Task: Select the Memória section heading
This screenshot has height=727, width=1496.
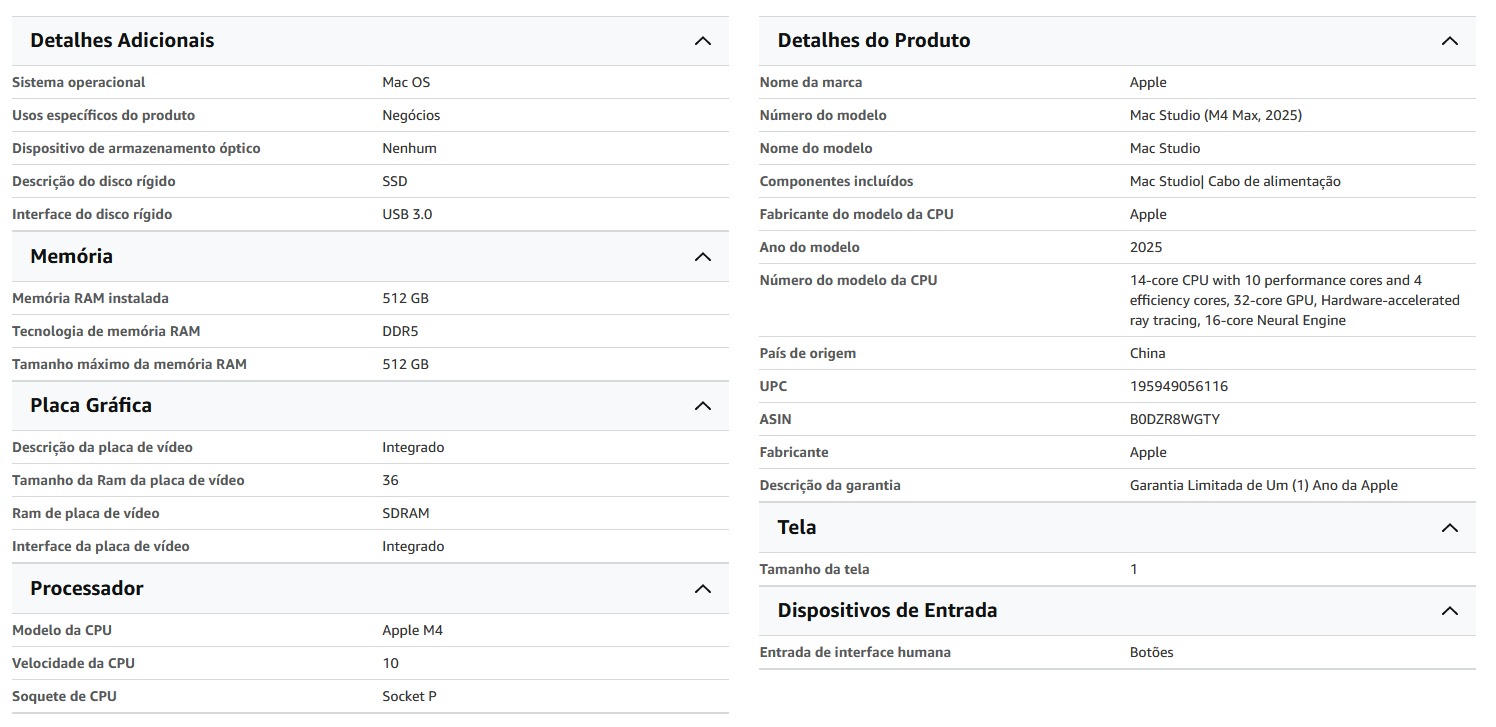Action: pyautogui.click(x=71, y=257)
